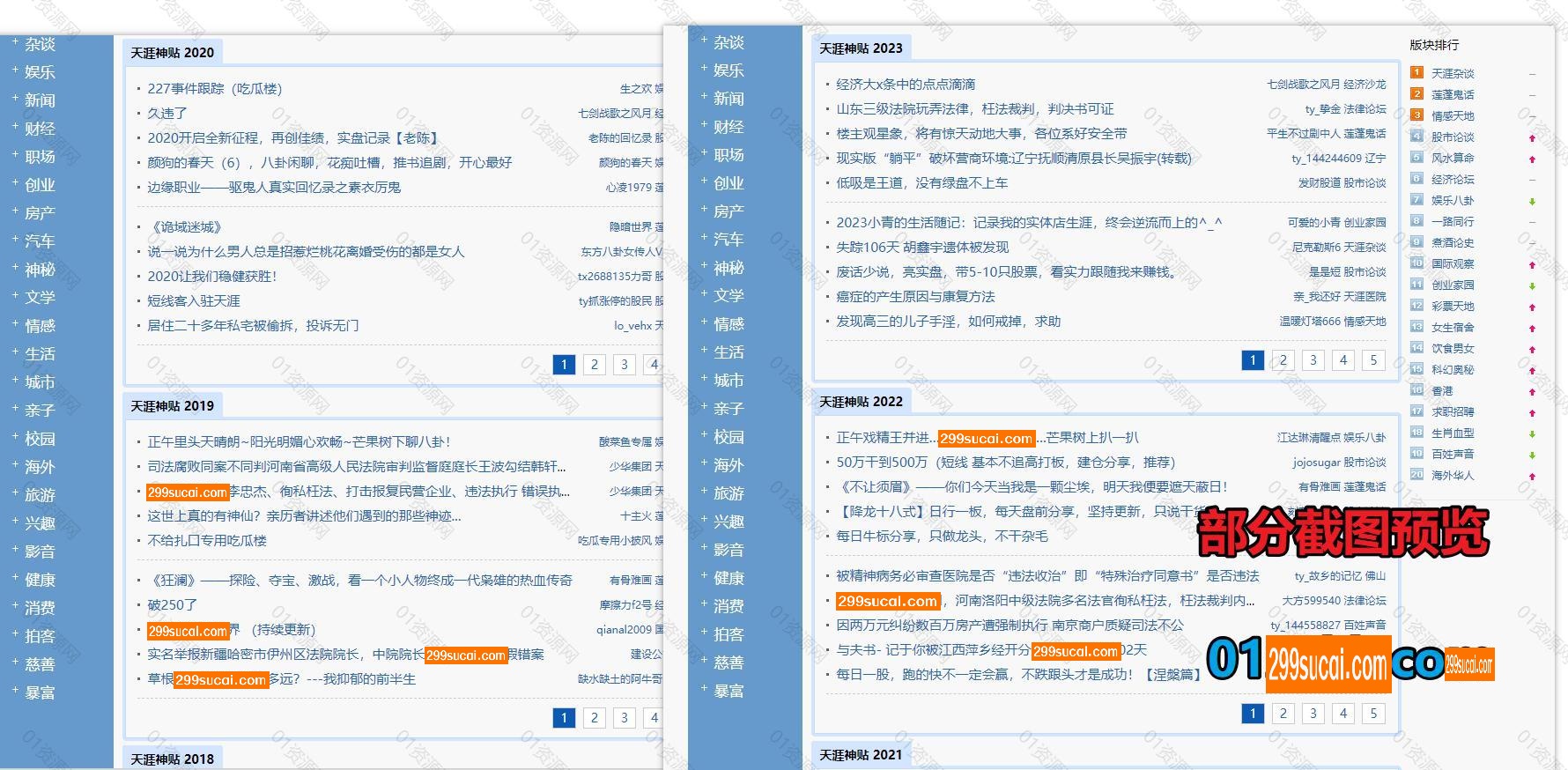Click rank badge 2 beside 莲蓬鬼话
The height and width of the screenshot is (770, 1568).
coord(1416,94)
